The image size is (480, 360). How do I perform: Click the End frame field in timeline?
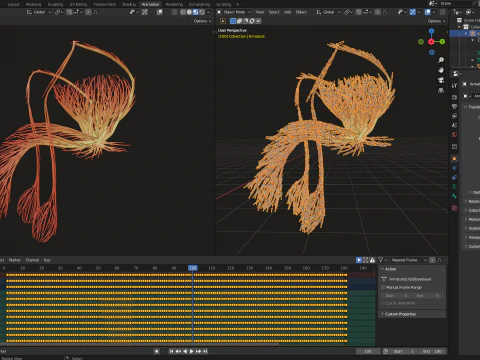432,351
